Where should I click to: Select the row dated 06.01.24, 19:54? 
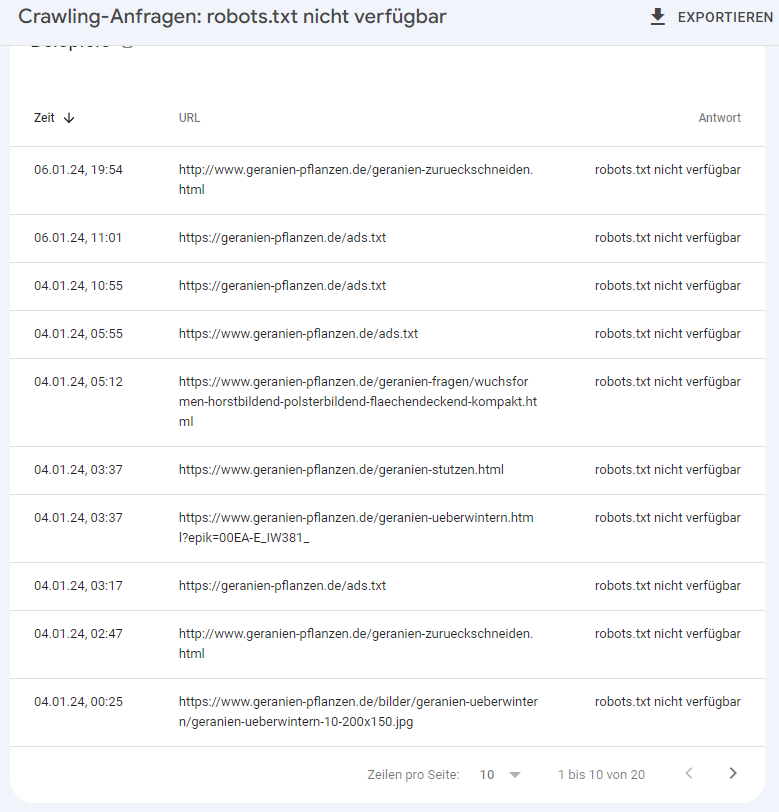pos(387,180)
